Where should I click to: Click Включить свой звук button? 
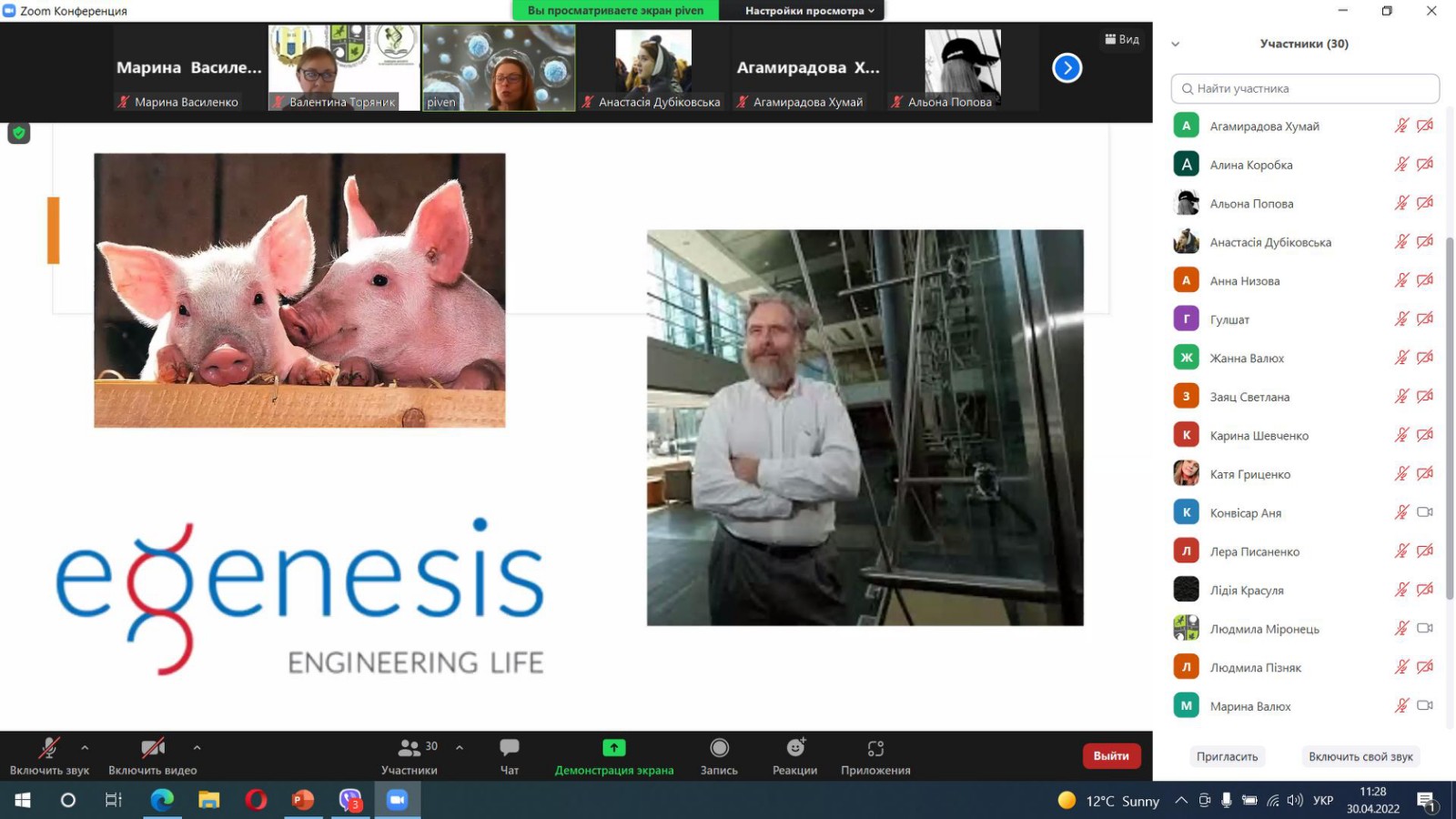pyautogui.click(x=1360, y=756)
